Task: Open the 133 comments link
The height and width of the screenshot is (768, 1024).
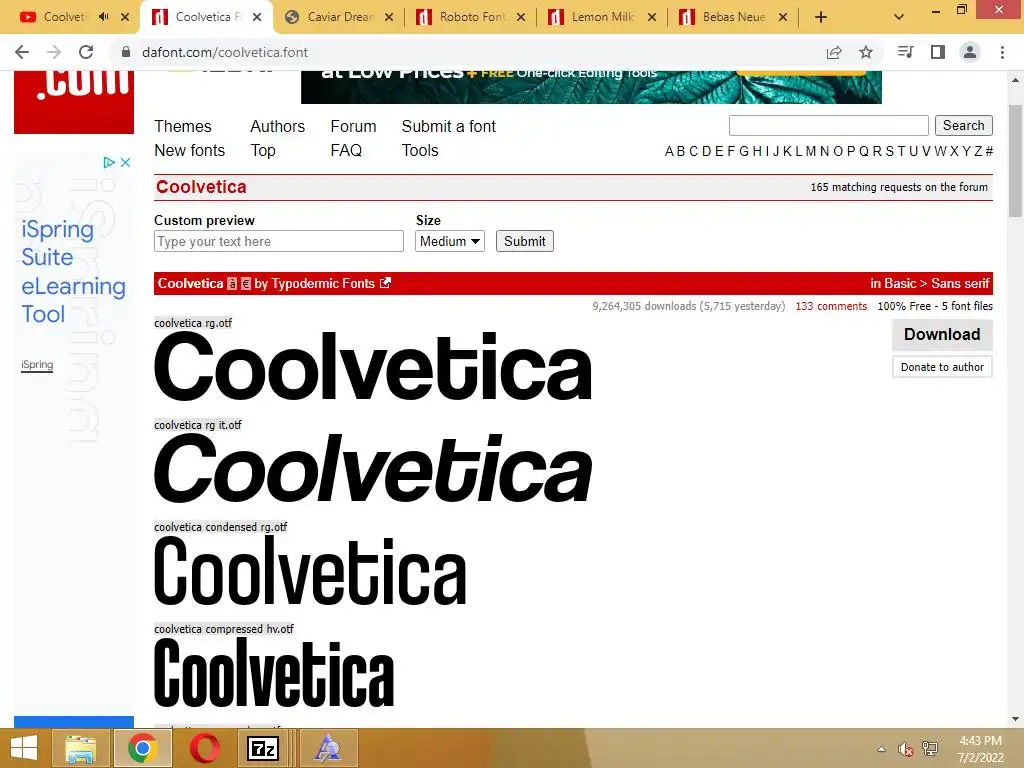Action: pos(831,306)
